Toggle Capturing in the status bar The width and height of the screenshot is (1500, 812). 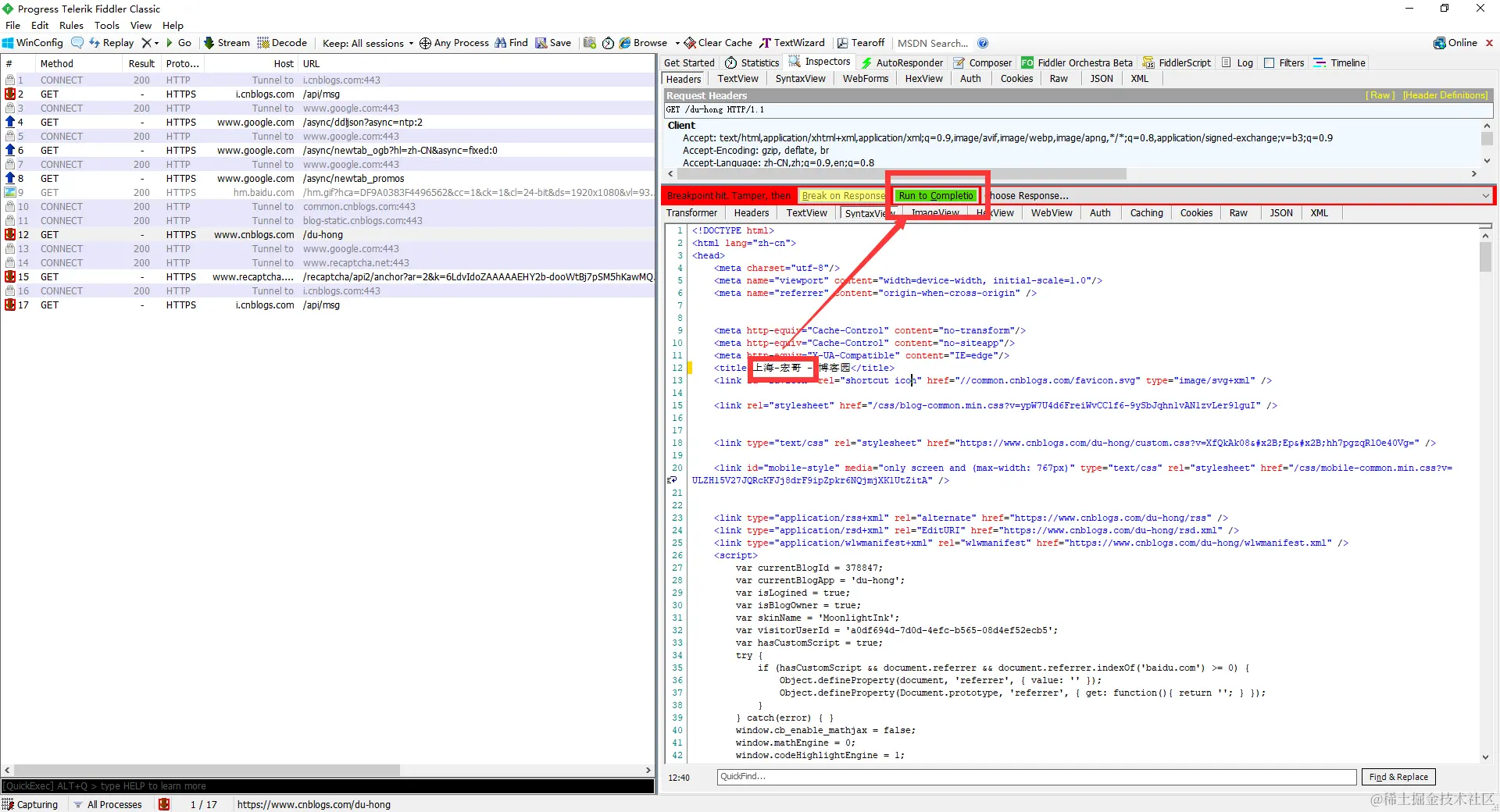pos(31,804)
